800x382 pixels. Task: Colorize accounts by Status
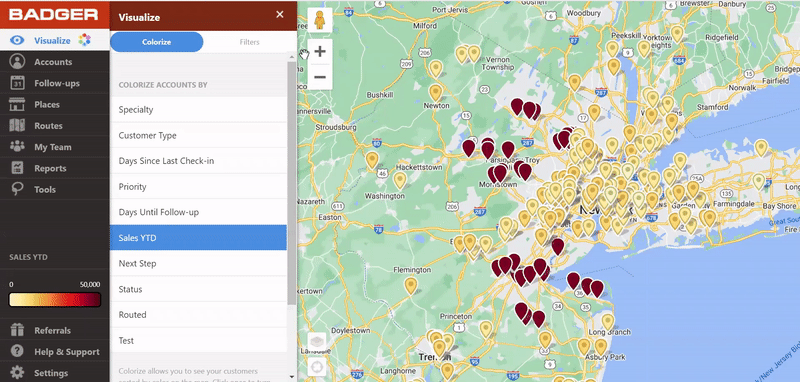pos(198,289)
